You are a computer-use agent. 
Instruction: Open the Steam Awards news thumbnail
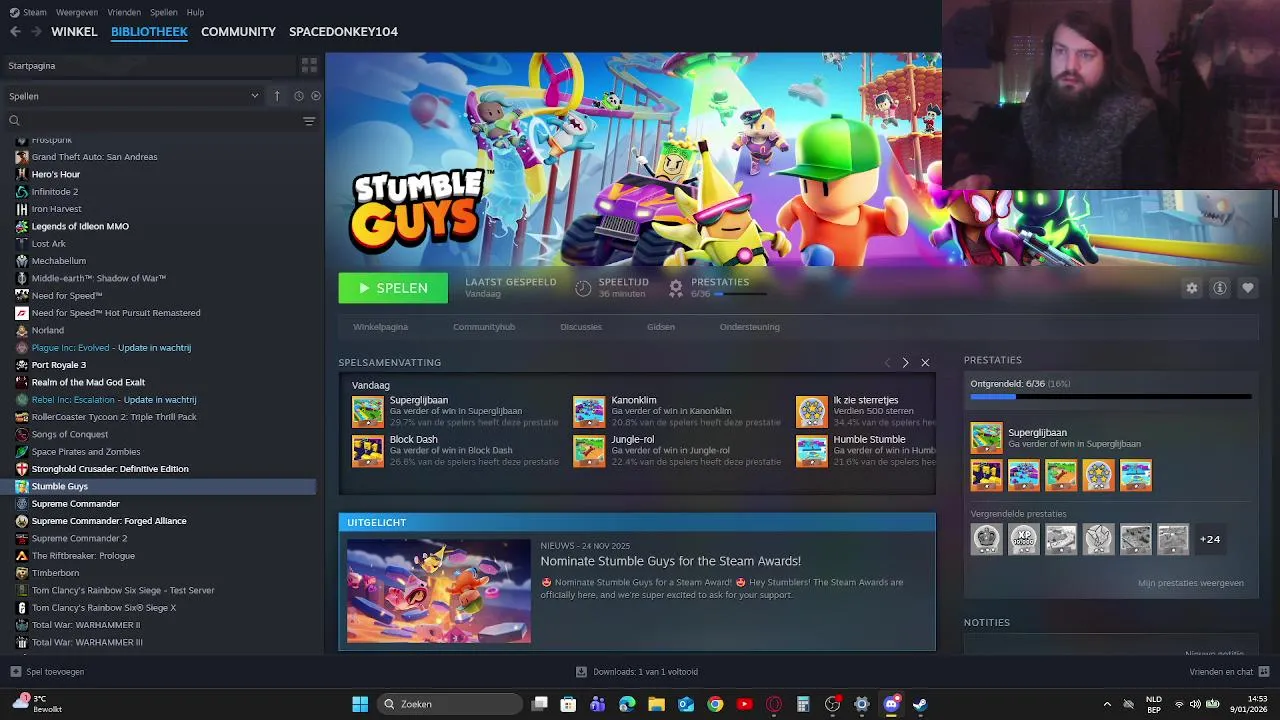pos(439,591)
